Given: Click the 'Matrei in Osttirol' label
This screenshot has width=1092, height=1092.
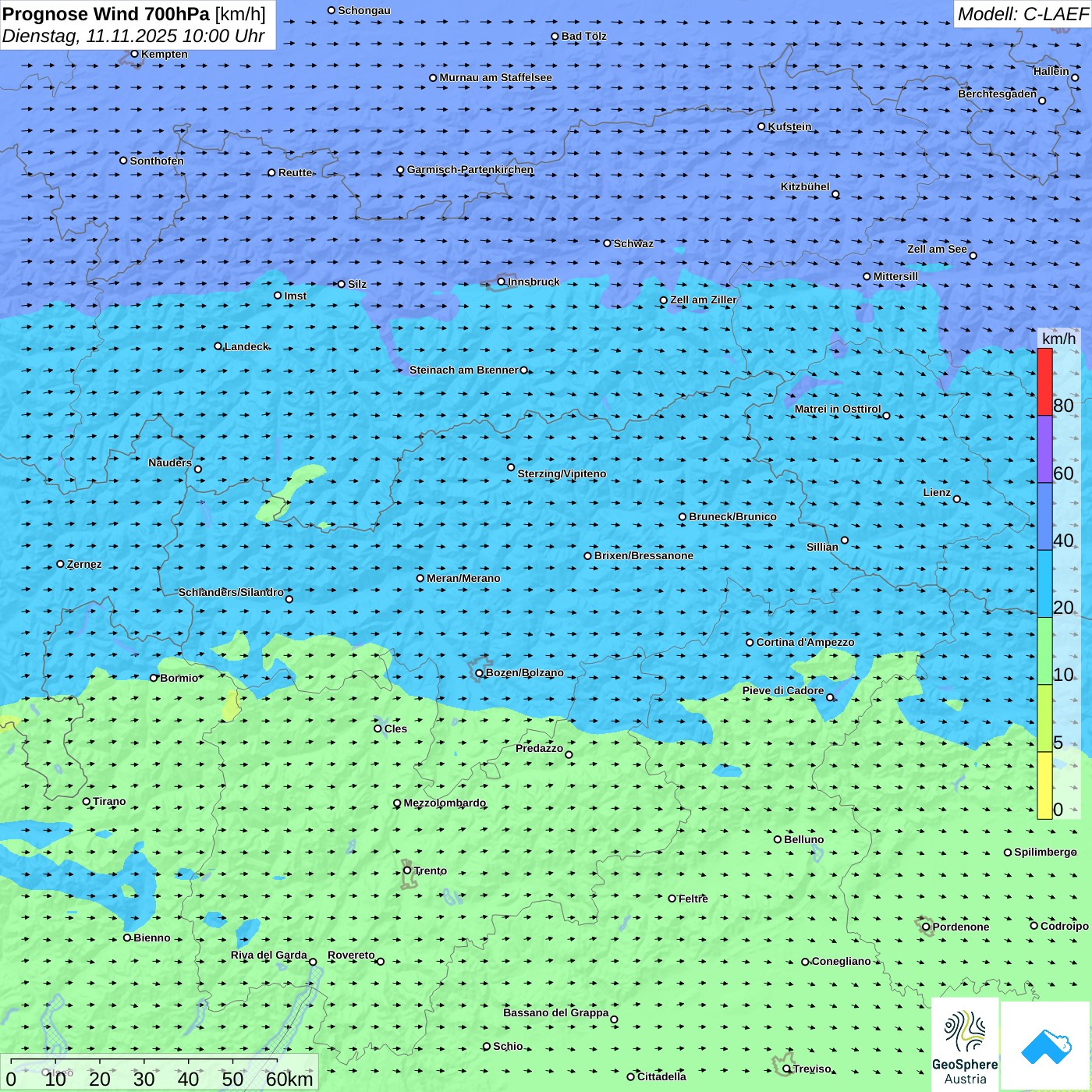Looking at the screenshot, I should point(838,409).
